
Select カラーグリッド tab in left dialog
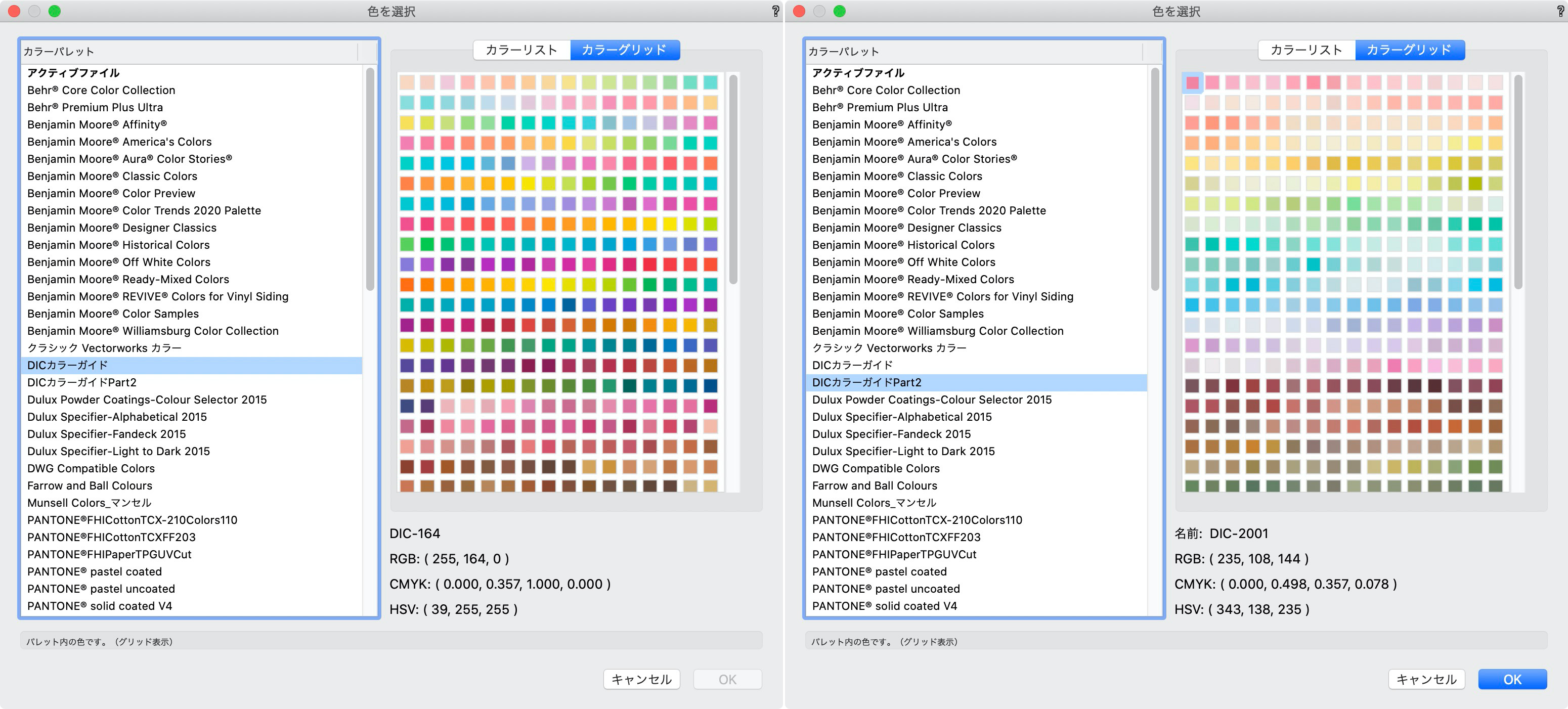coord(625,50)
